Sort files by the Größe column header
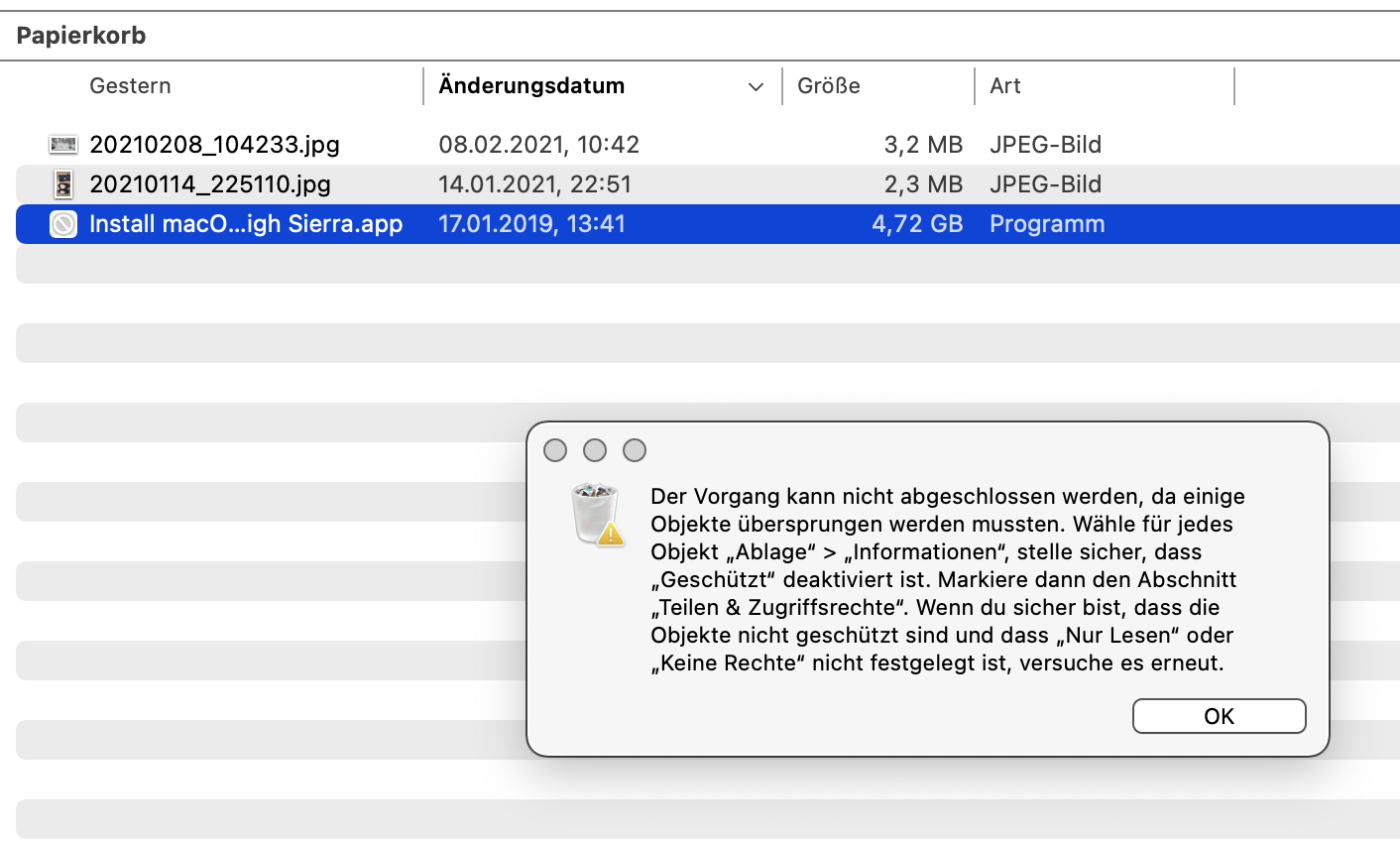Image resolution: width=1400 pixels, height=841 pixels. click(829, 86)
